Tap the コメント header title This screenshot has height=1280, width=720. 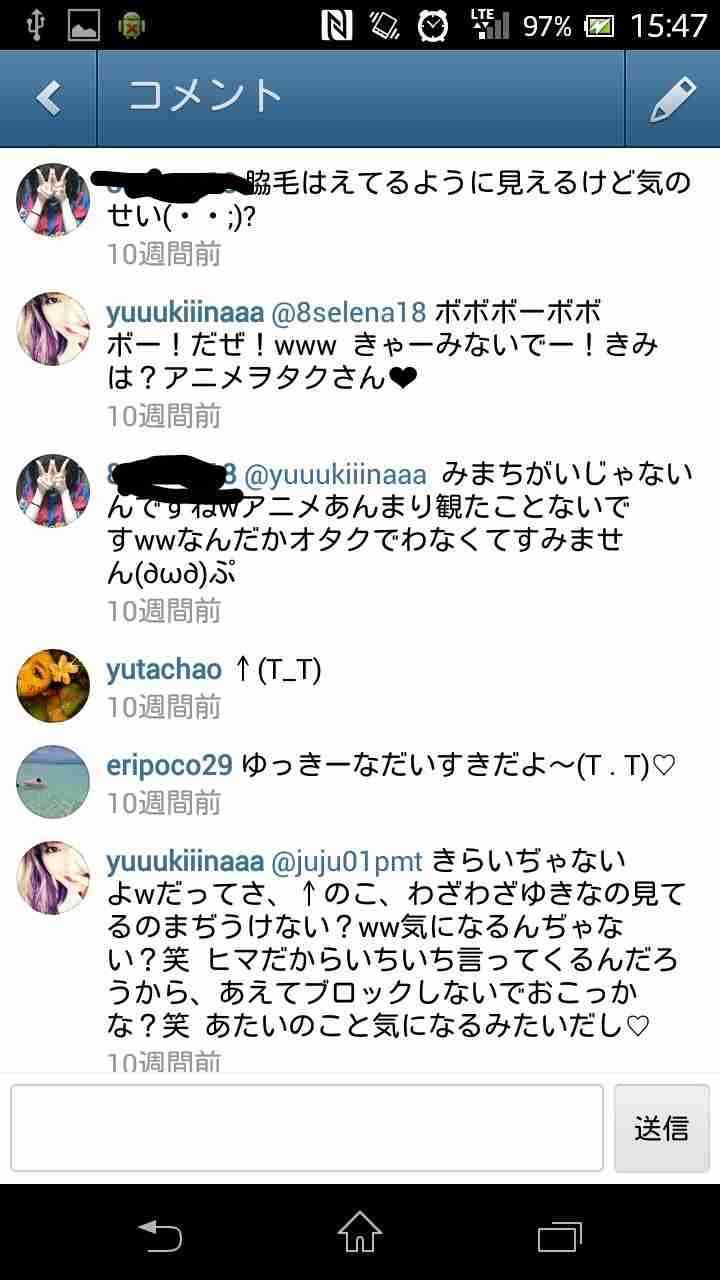[205, 97]
